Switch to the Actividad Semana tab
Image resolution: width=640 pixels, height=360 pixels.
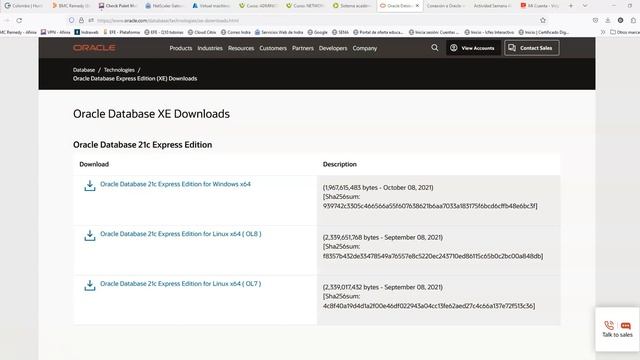492,6
